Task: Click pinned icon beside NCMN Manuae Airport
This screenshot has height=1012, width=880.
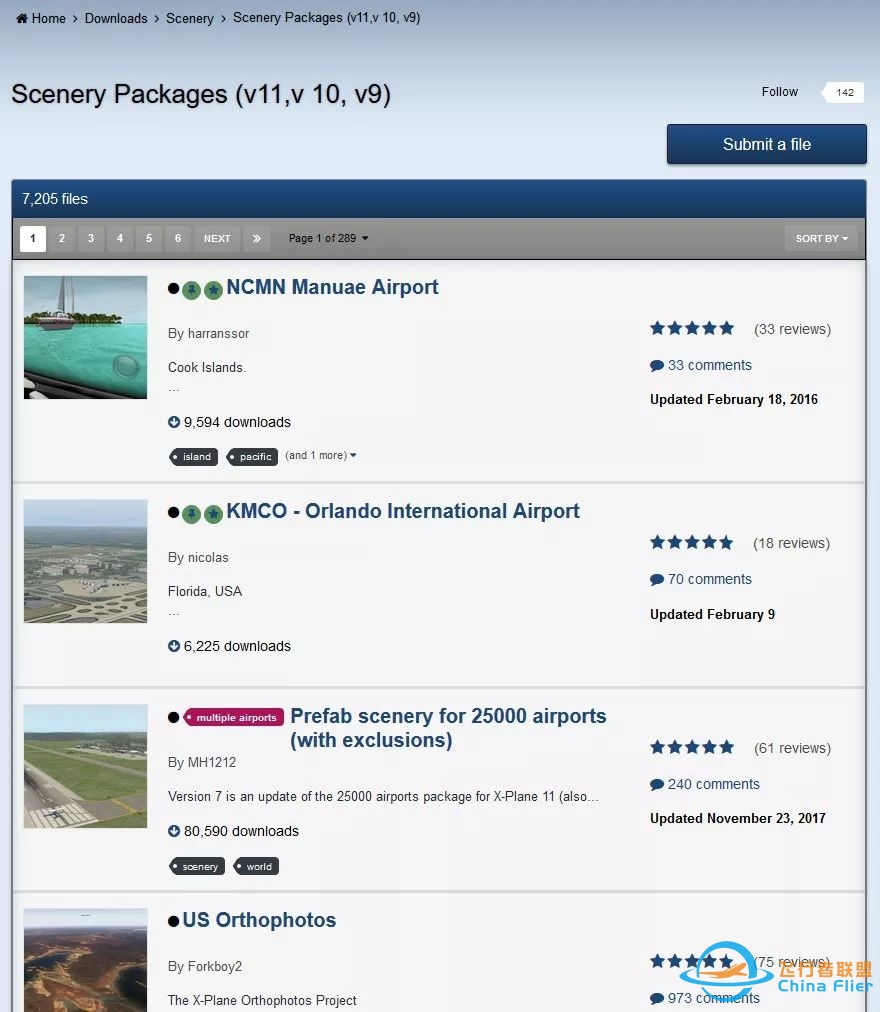Action: [x=192, y=290]
